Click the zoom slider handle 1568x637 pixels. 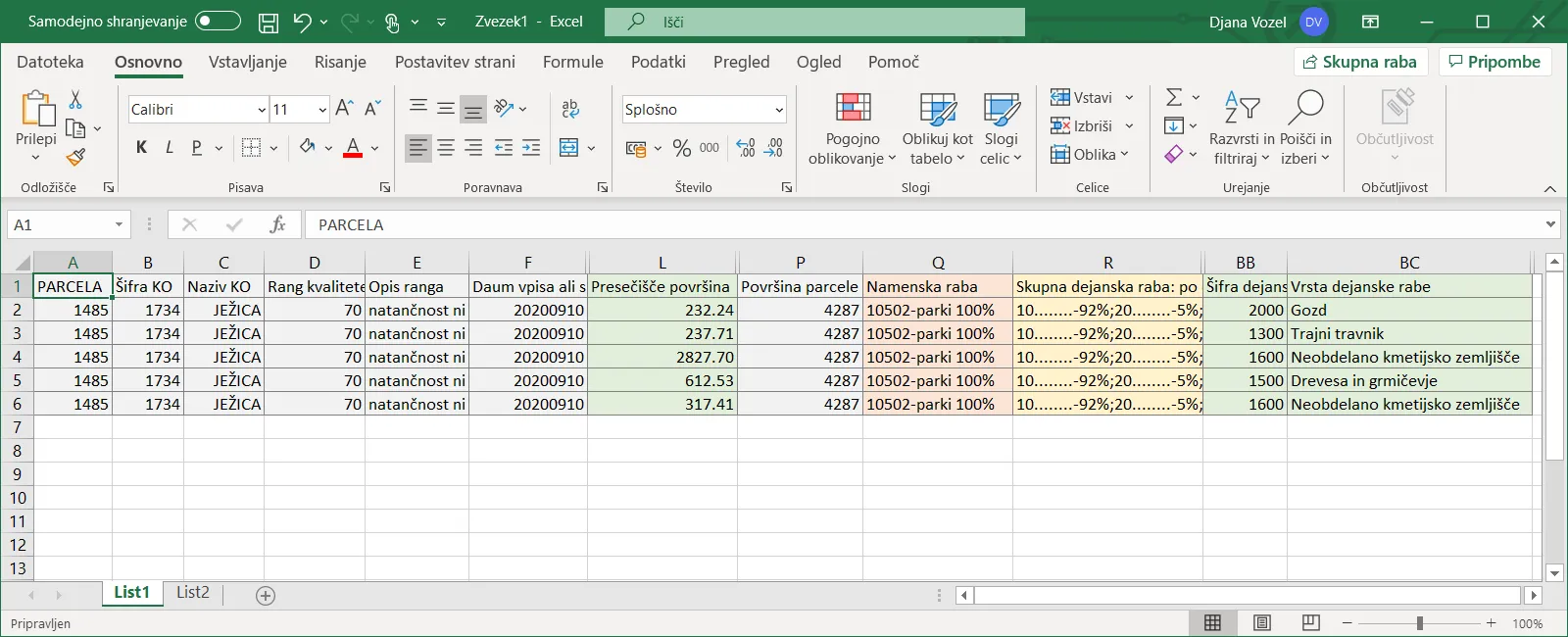[x=1419, y=622]
